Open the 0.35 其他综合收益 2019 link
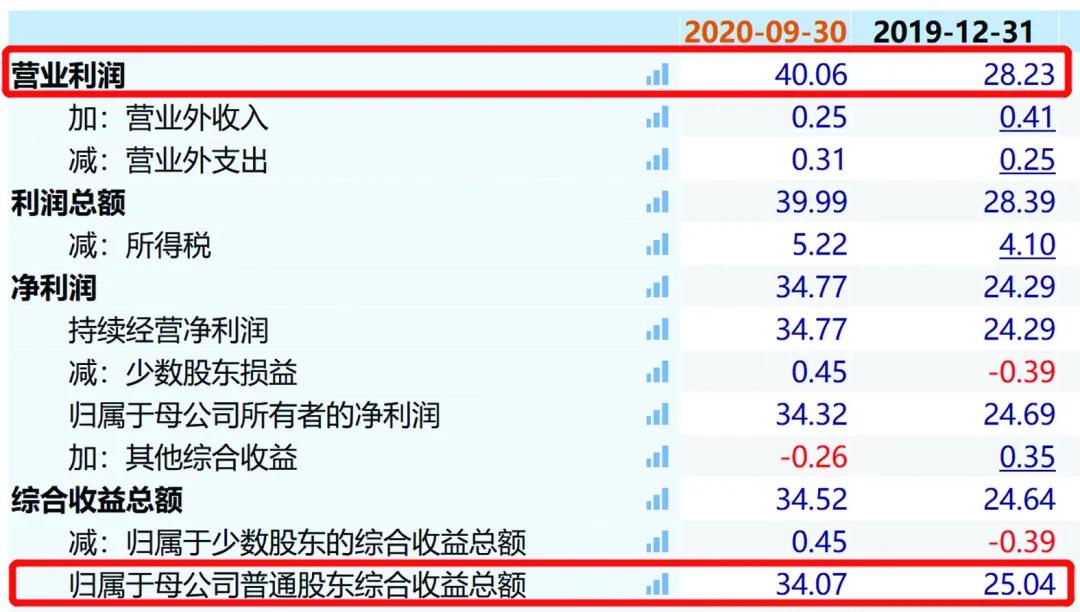Image resolution: width=1080 pixels, height=612 pixels. (x=1027, y=458)
